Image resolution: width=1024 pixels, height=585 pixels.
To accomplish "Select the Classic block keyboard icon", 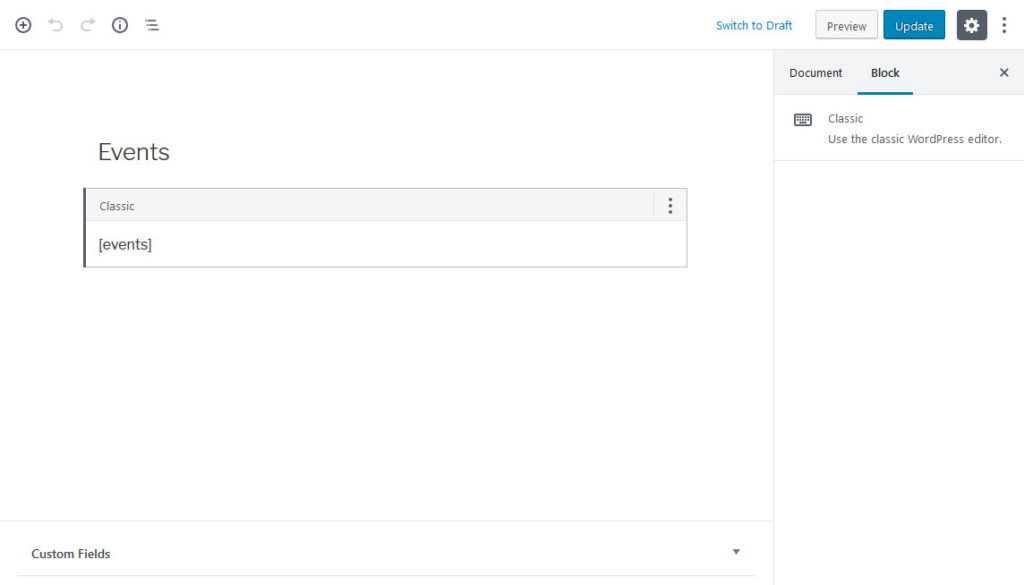I will coord(802,119).
